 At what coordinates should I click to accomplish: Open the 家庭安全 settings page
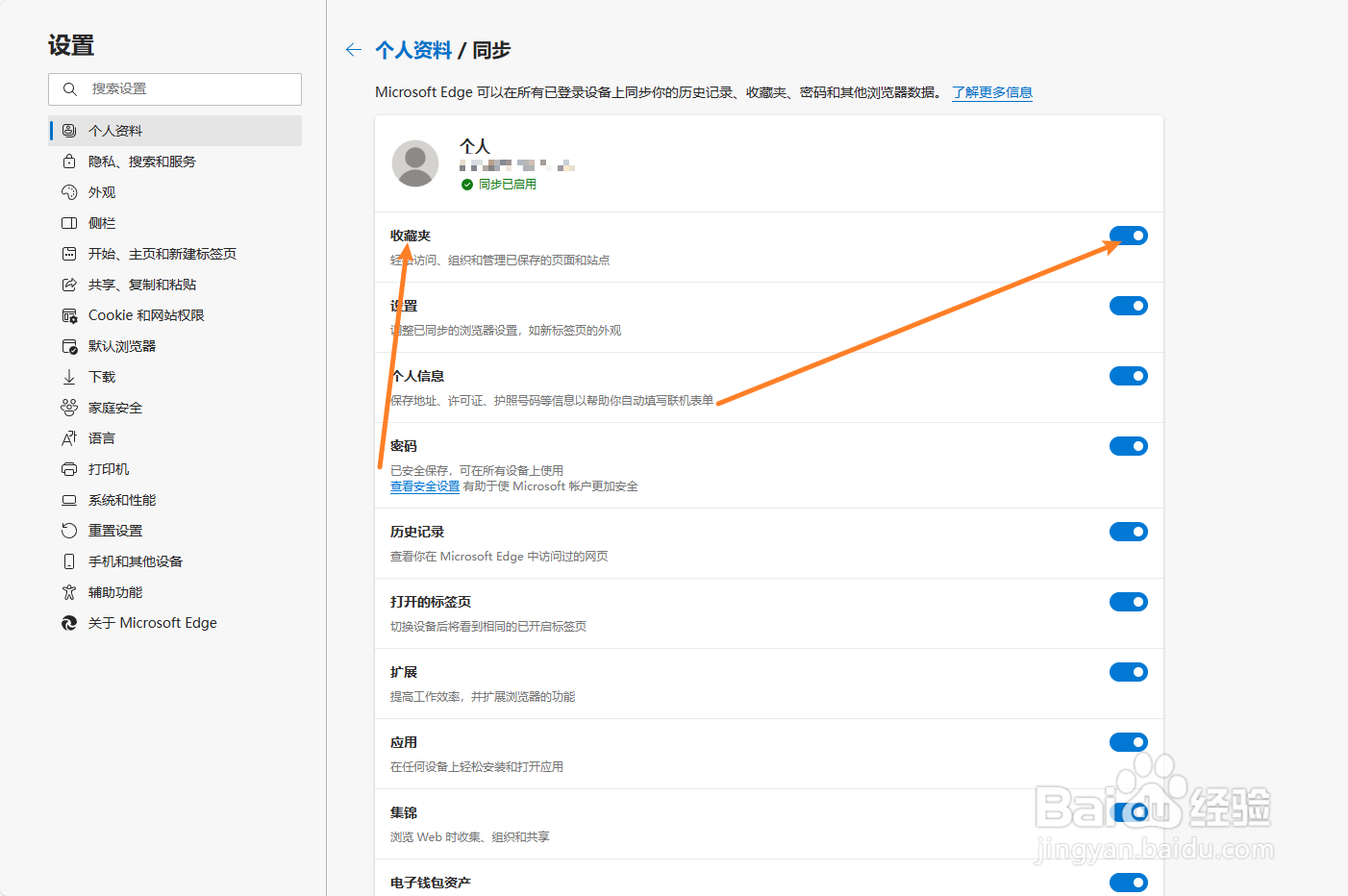[x=175, y=408]
